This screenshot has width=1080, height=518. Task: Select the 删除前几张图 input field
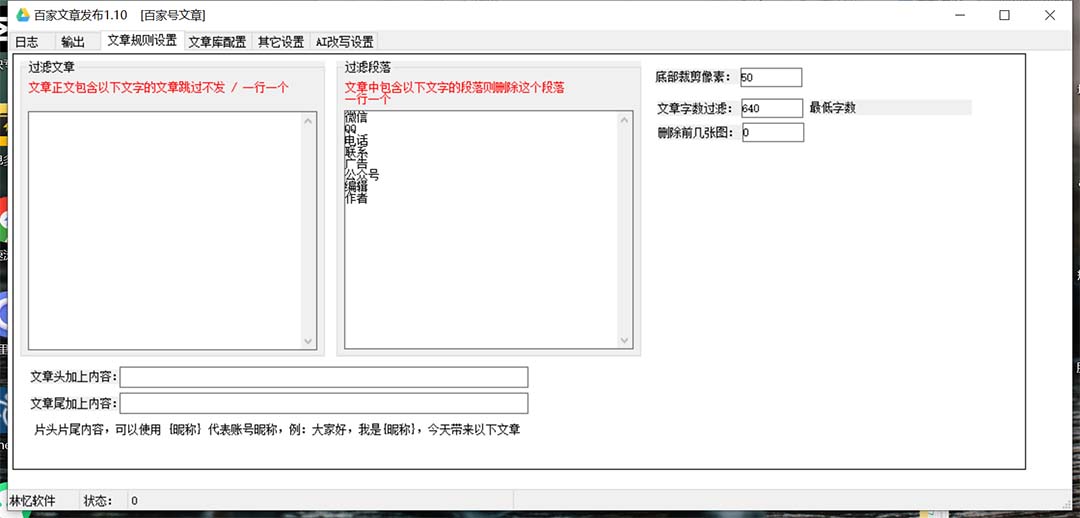[771, 132]
